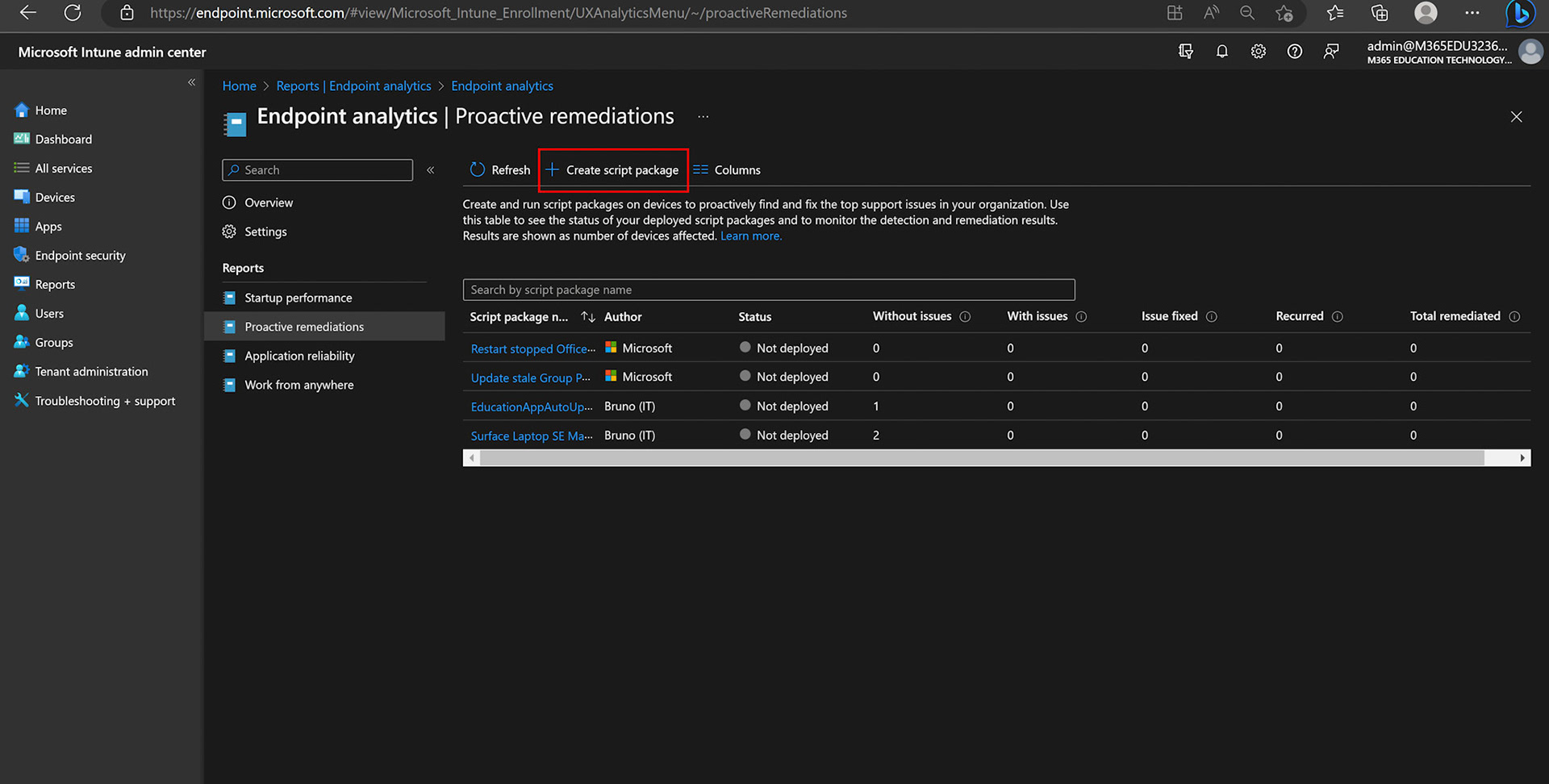Image resolution: width=1549 pixels, height=784 pixels.
Task: Open Bing sidebar icon
Action: [x=1521, y=13]
